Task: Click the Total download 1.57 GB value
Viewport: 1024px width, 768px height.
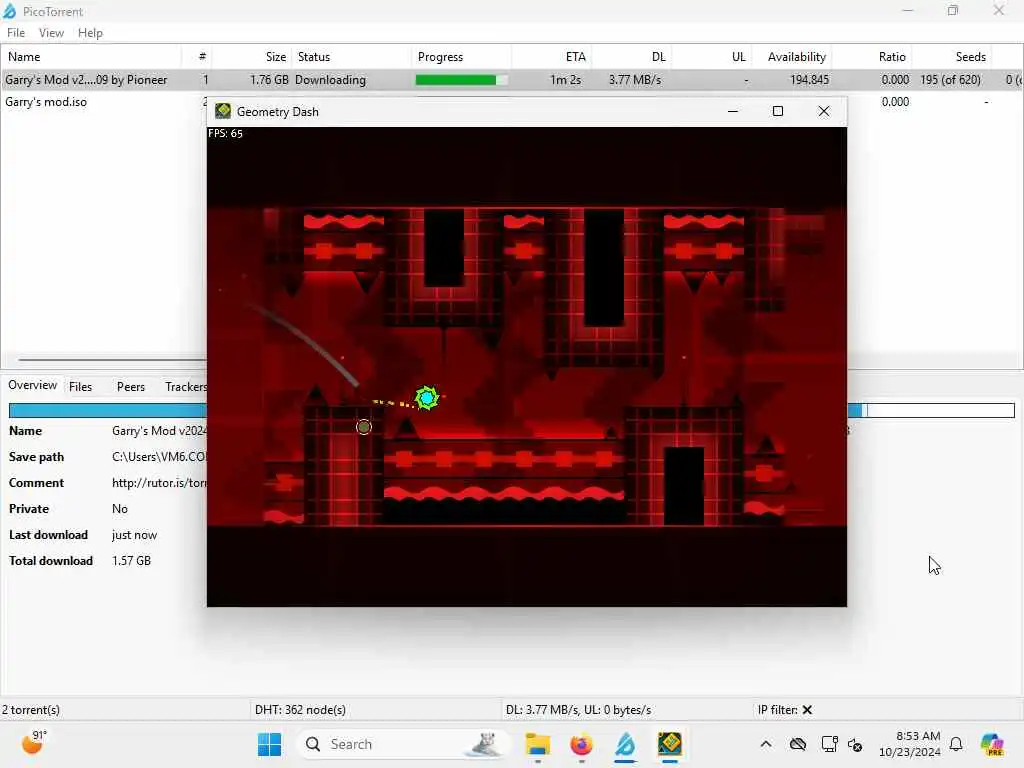Action: 131,561
